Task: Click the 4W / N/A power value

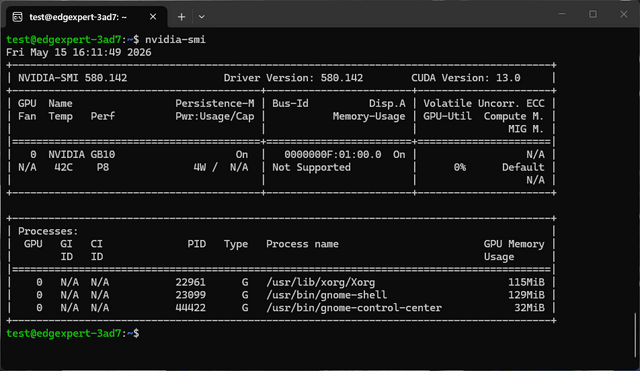Action: tap(221, 167)
